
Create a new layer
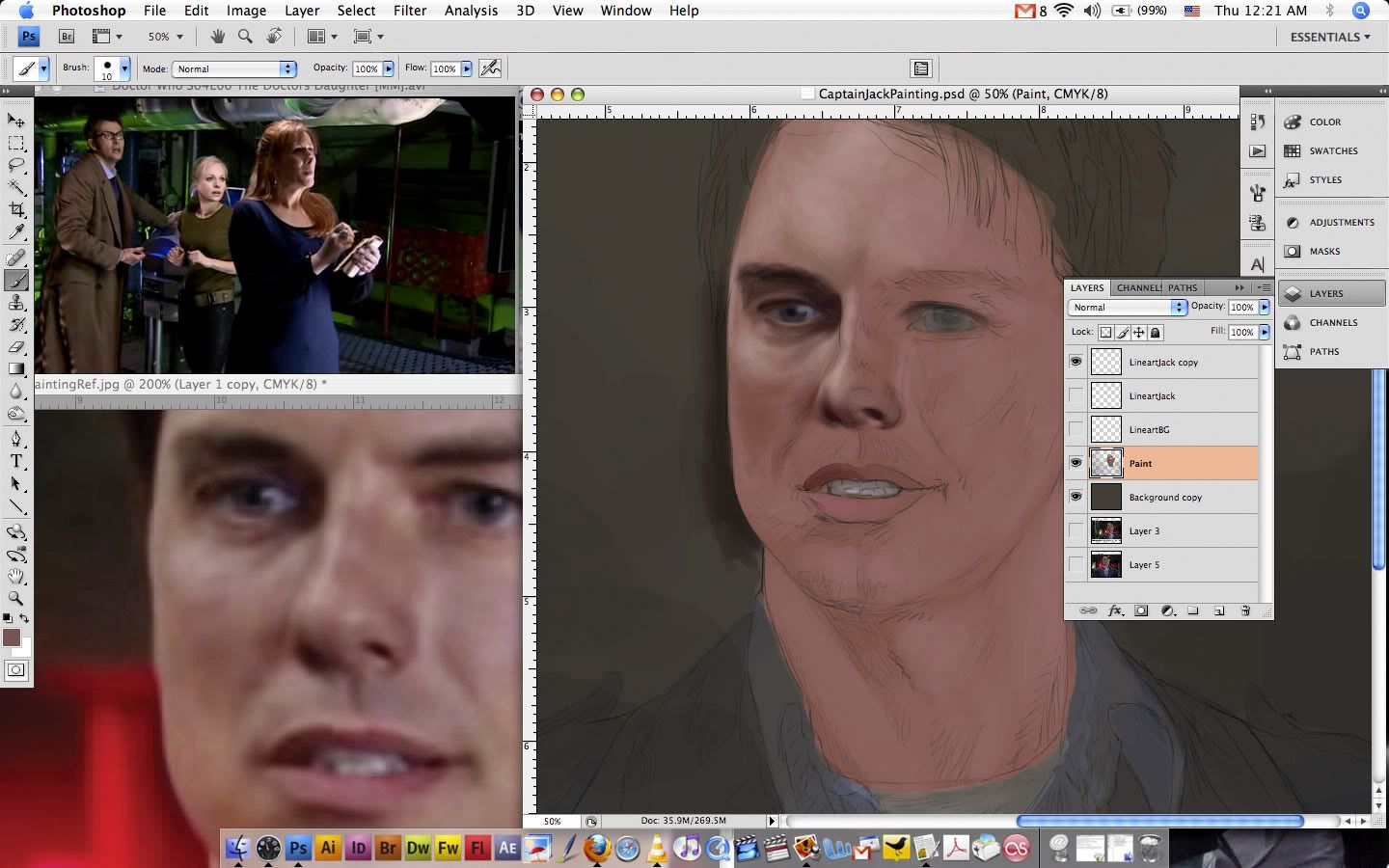coord(1219,610)
